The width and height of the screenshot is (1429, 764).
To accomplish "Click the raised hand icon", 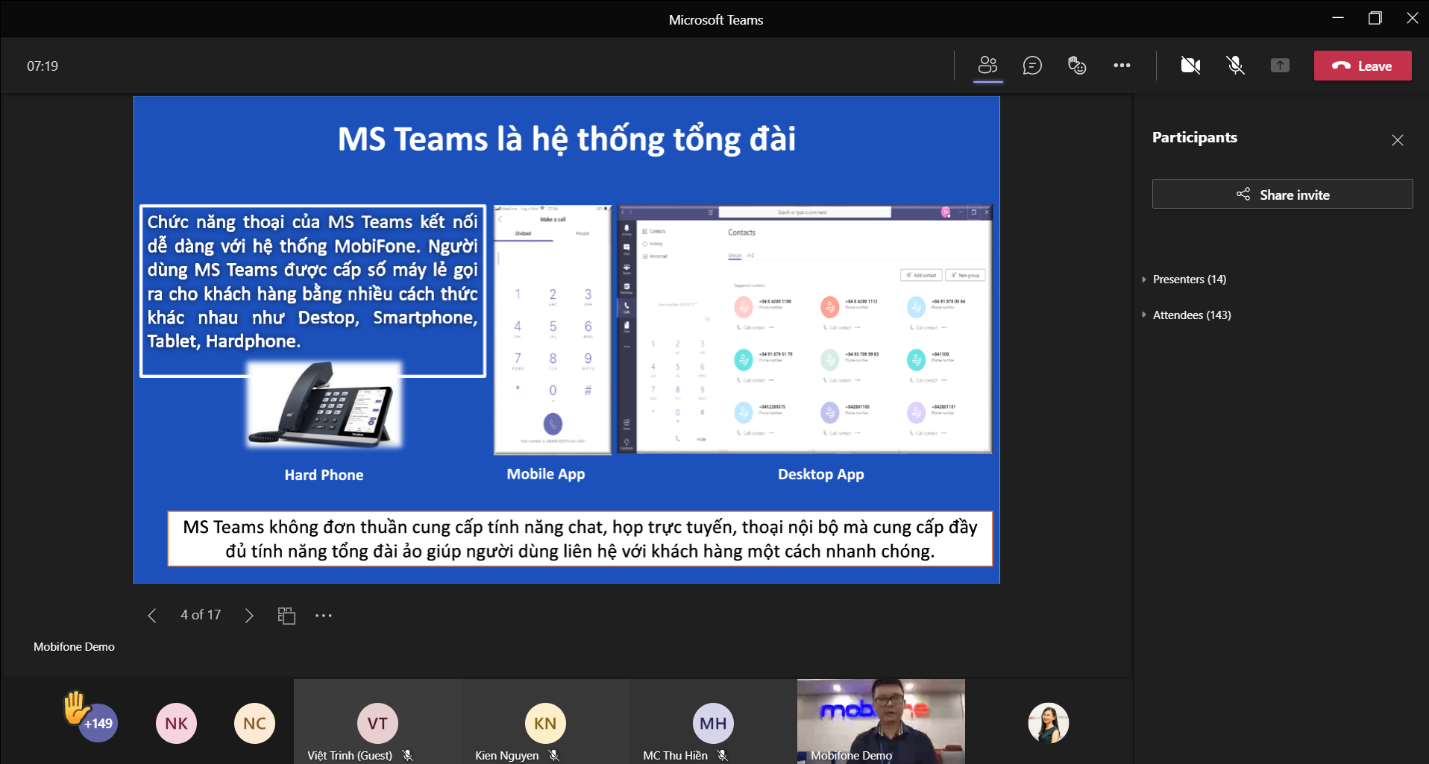I will click(76, 707).
